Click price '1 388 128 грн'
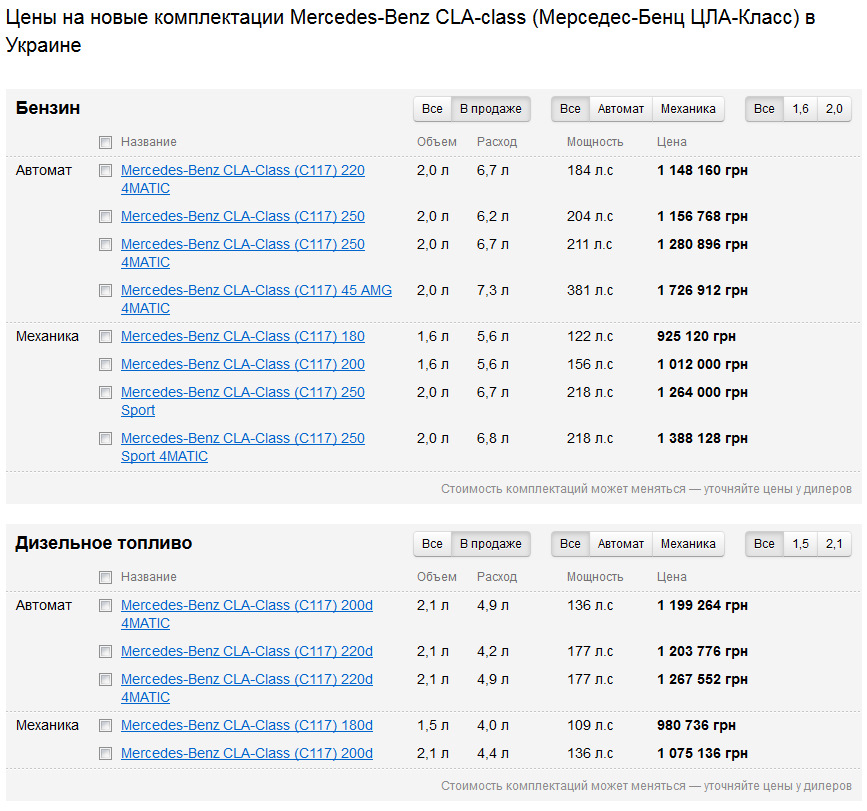This screenshot has width=867, height=811. click(x=702, y=438)
